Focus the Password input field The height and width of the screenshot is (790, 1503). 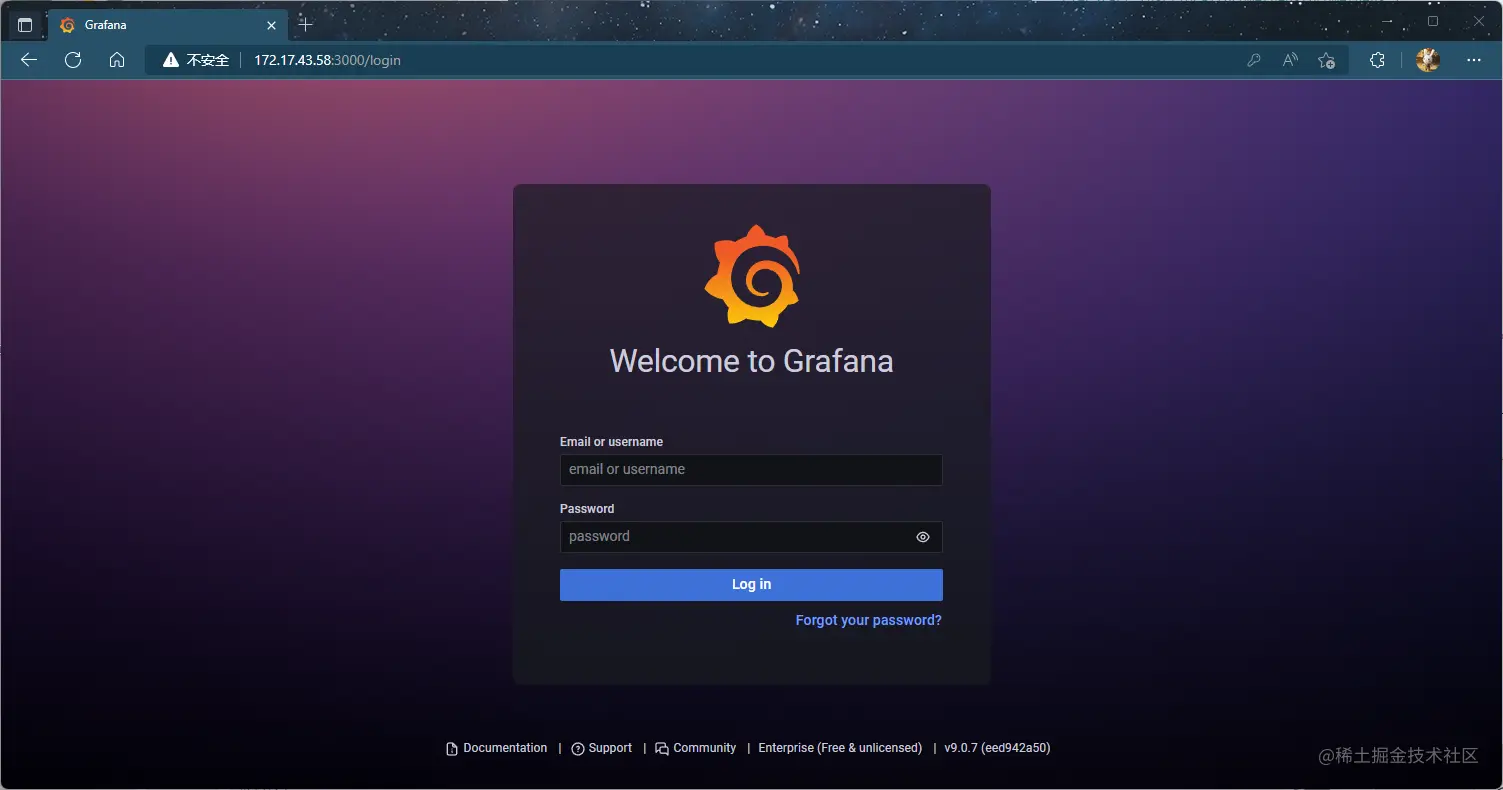pyautogui.click(x=751, y=537)
